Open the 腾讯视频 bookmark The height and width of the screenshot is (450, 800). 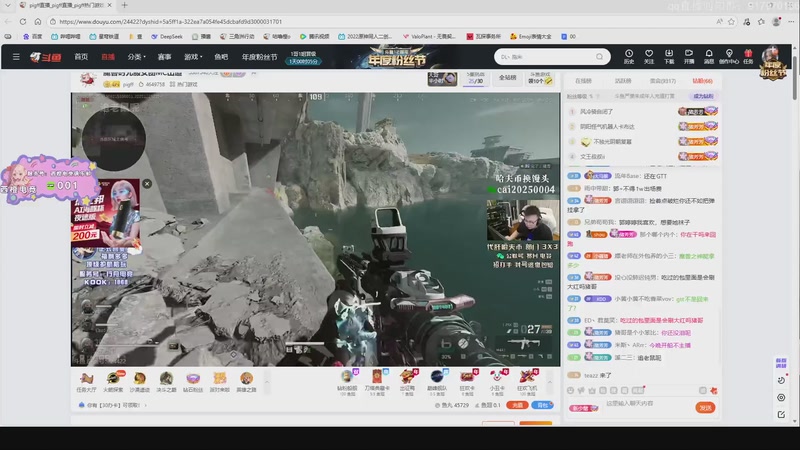coord(314,37)
